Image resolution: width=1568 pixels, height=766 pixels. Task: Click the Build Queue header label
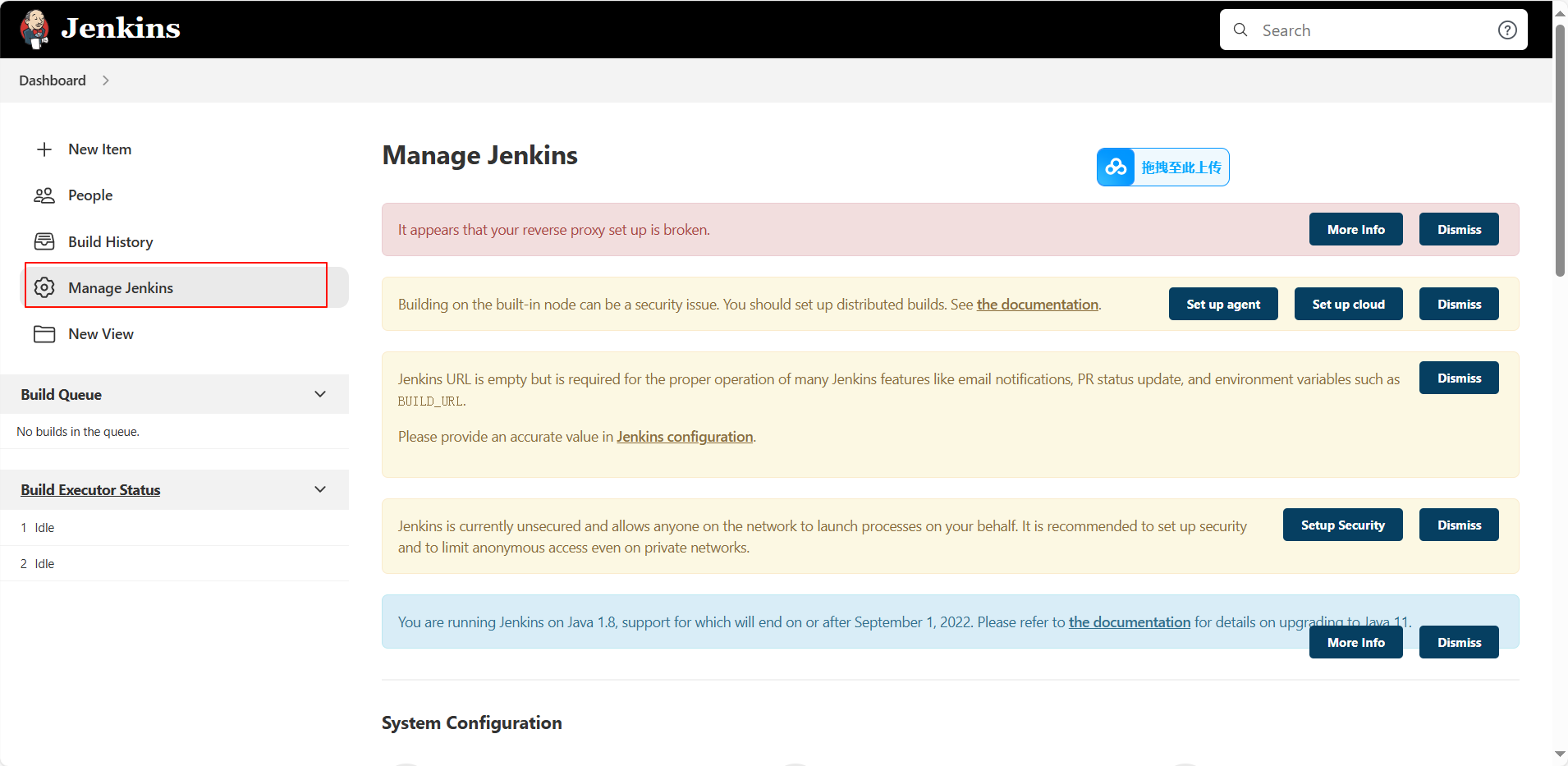coord(62,395)
